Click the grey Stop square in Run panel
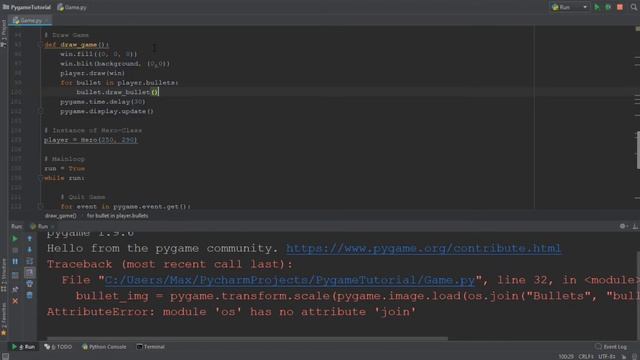 coord(15,250)
